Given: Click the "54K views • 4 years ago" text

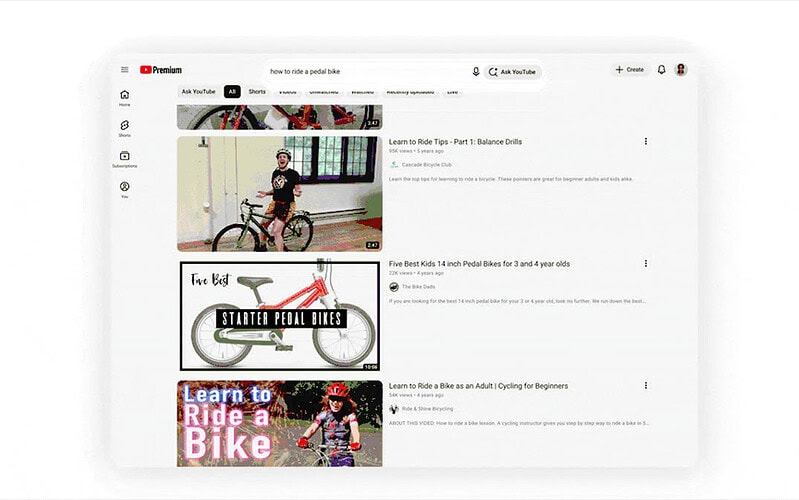Looking at the screenshot, I should pos(416,395).
